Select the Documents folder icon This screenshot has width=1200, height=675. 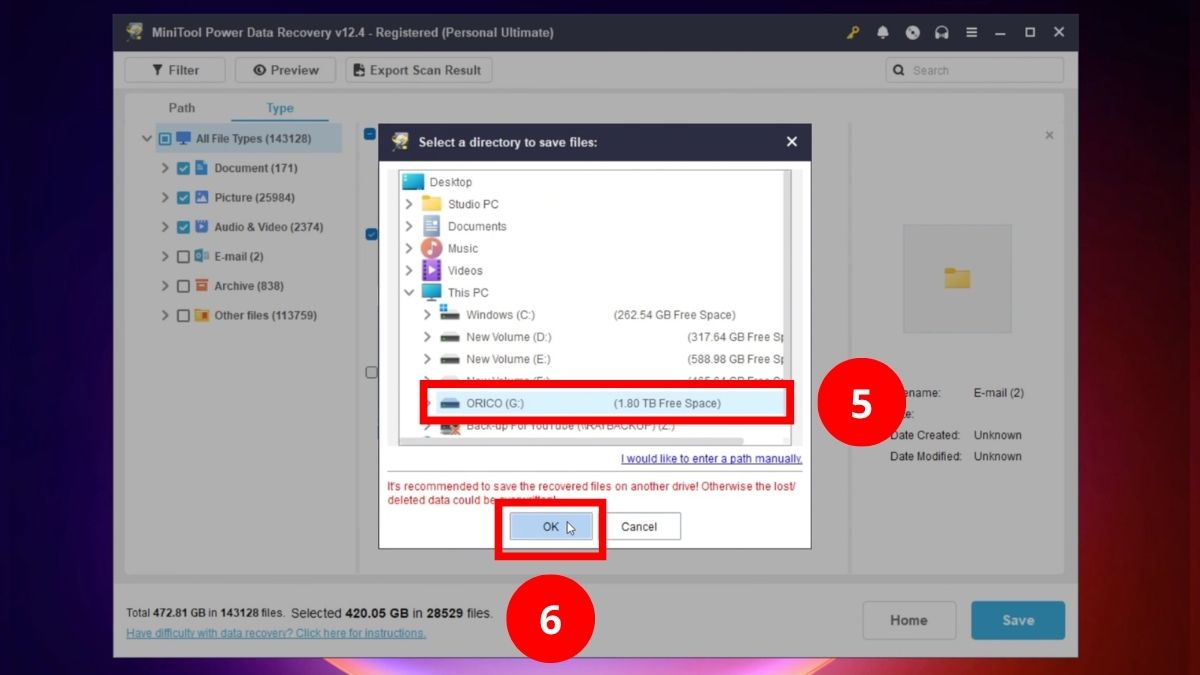coord(431,226)
